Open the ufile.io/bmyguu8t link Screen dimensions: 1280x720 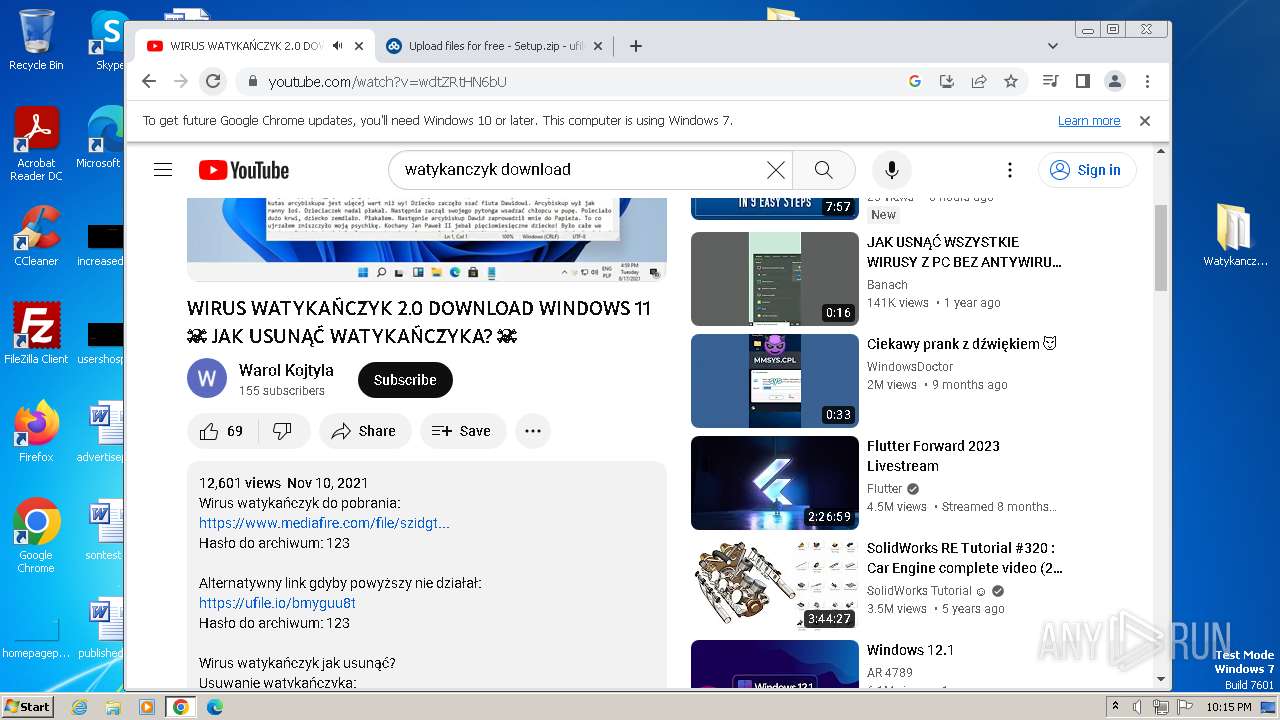tap(277, 603)
